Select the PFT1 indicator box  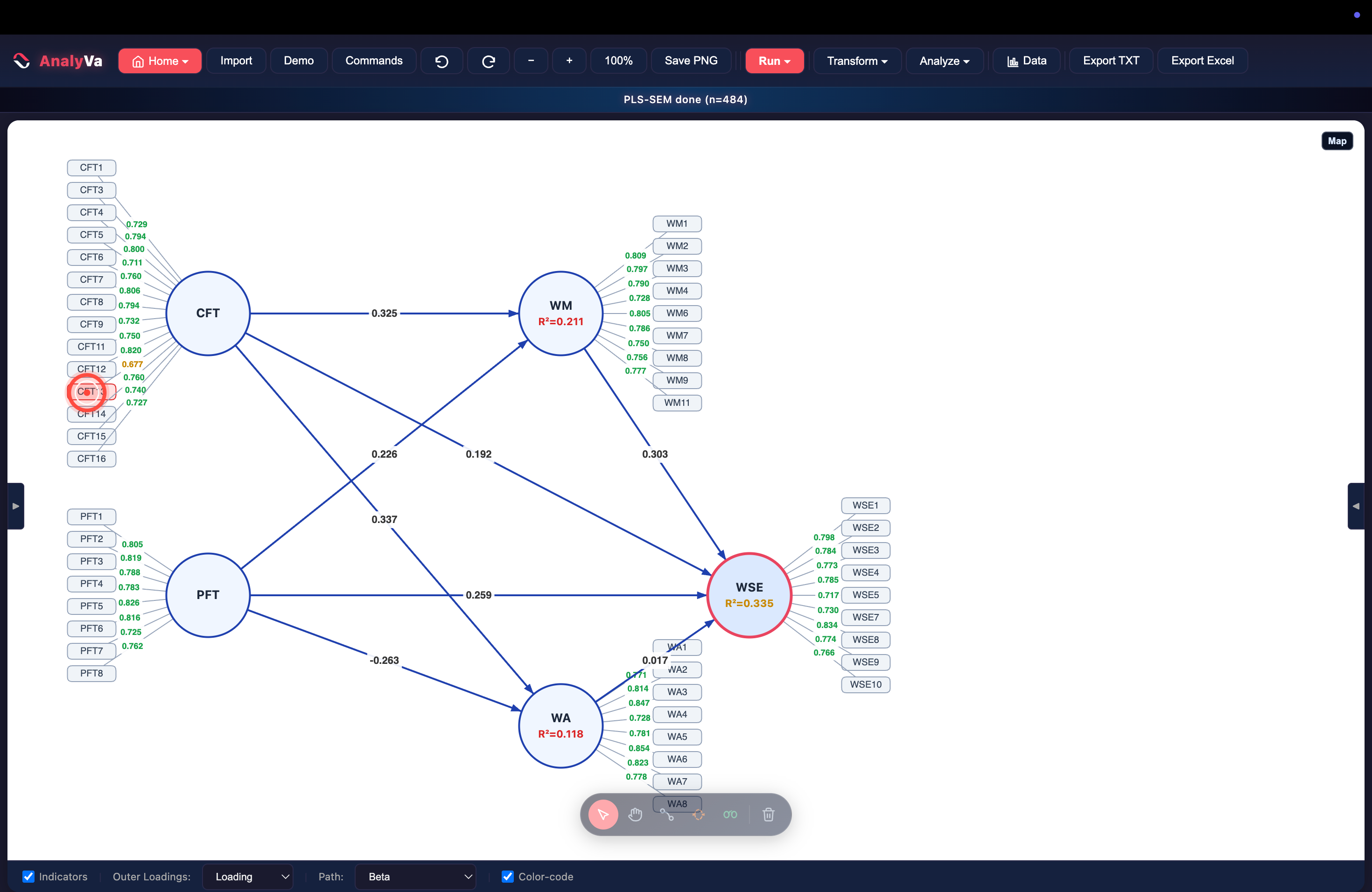tap(91, 516)
